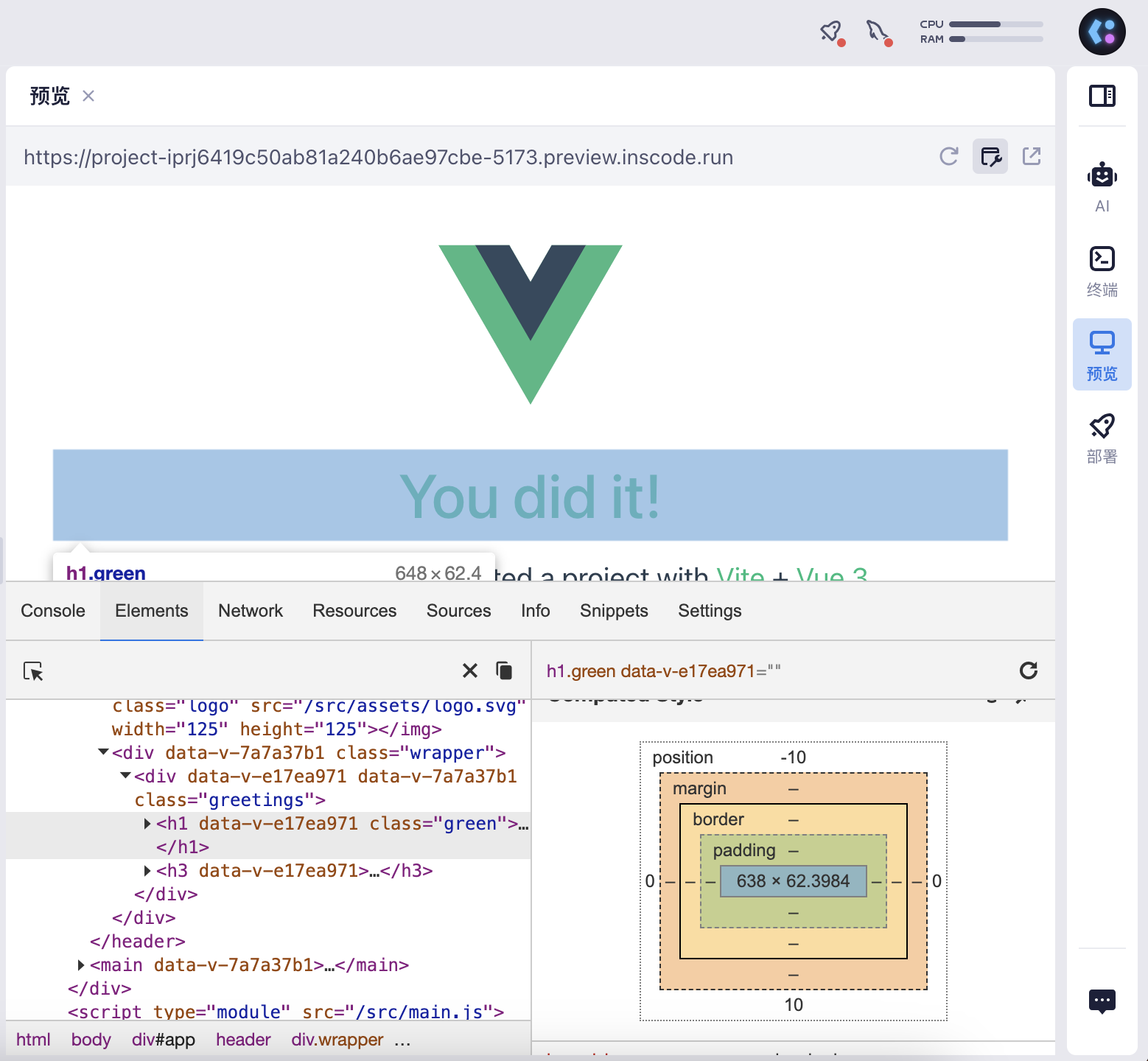Expand the h1 class green node

click(x=147, y=824)
